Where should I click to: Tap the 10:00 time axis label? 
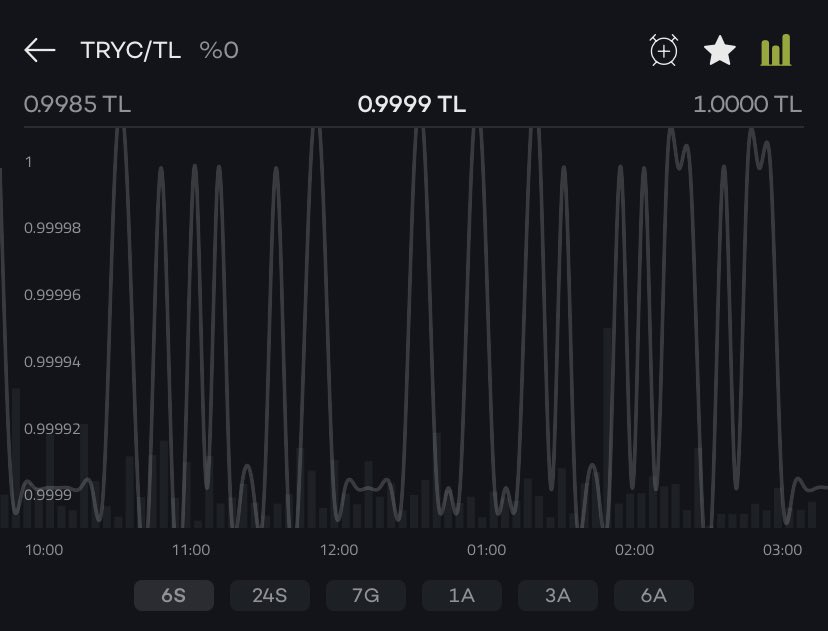(44, 550)
